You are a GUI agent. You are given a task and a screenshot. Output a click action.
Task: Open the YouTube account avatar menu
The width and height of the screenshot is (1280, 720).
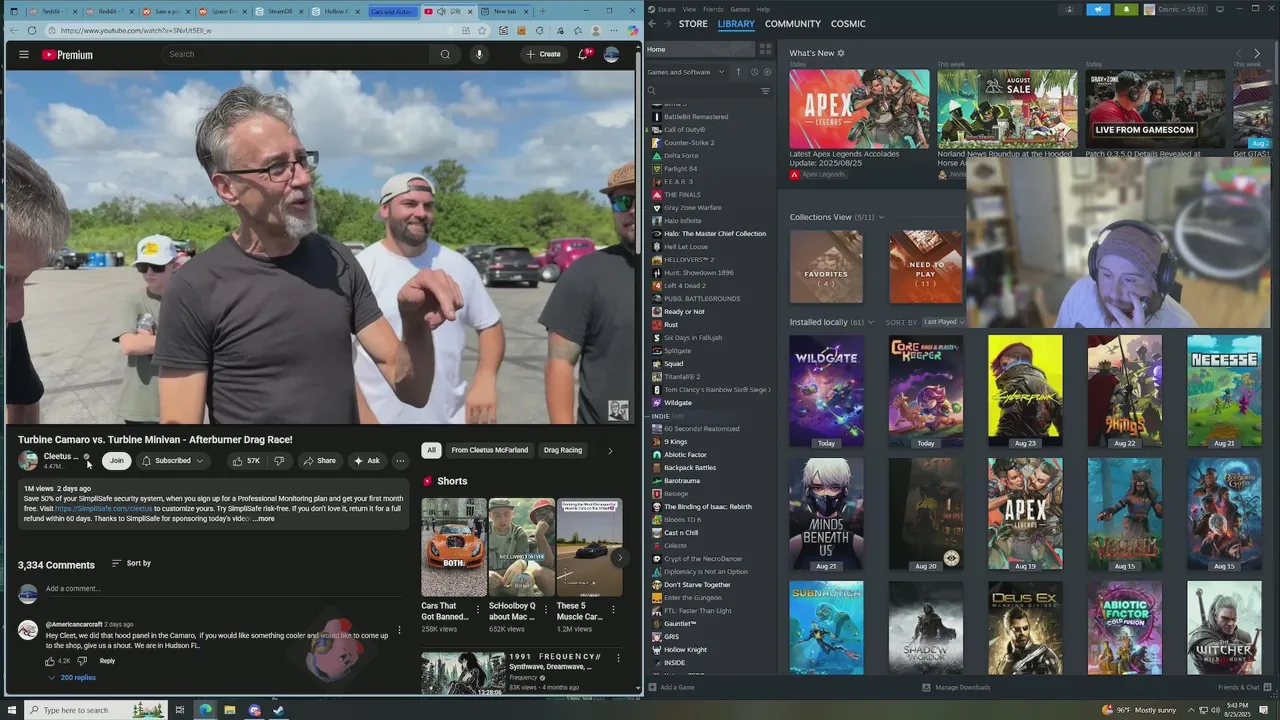pos(611,54)
